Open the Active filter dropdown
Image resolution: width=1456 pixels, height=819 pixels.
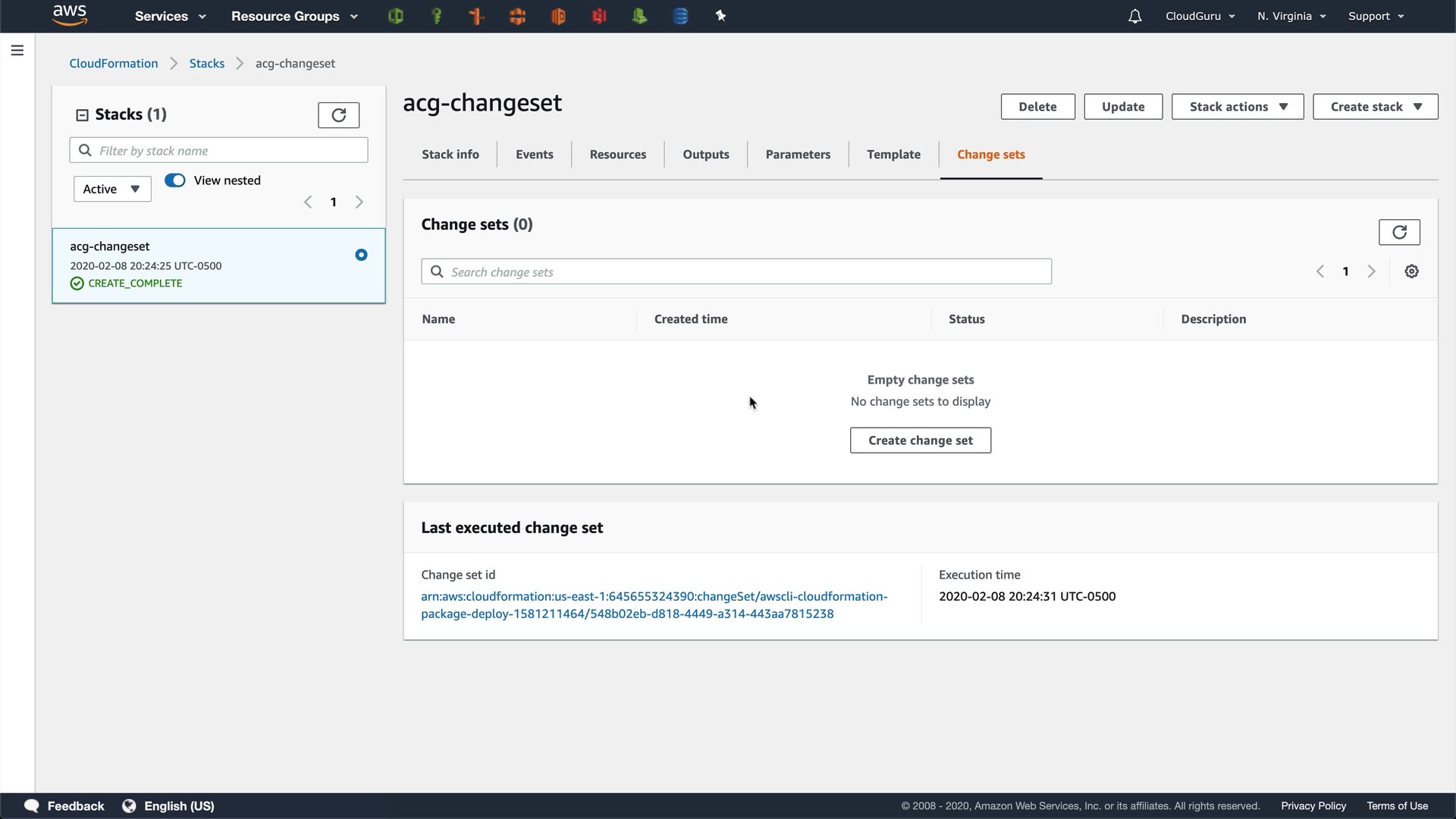pos(112,189)
